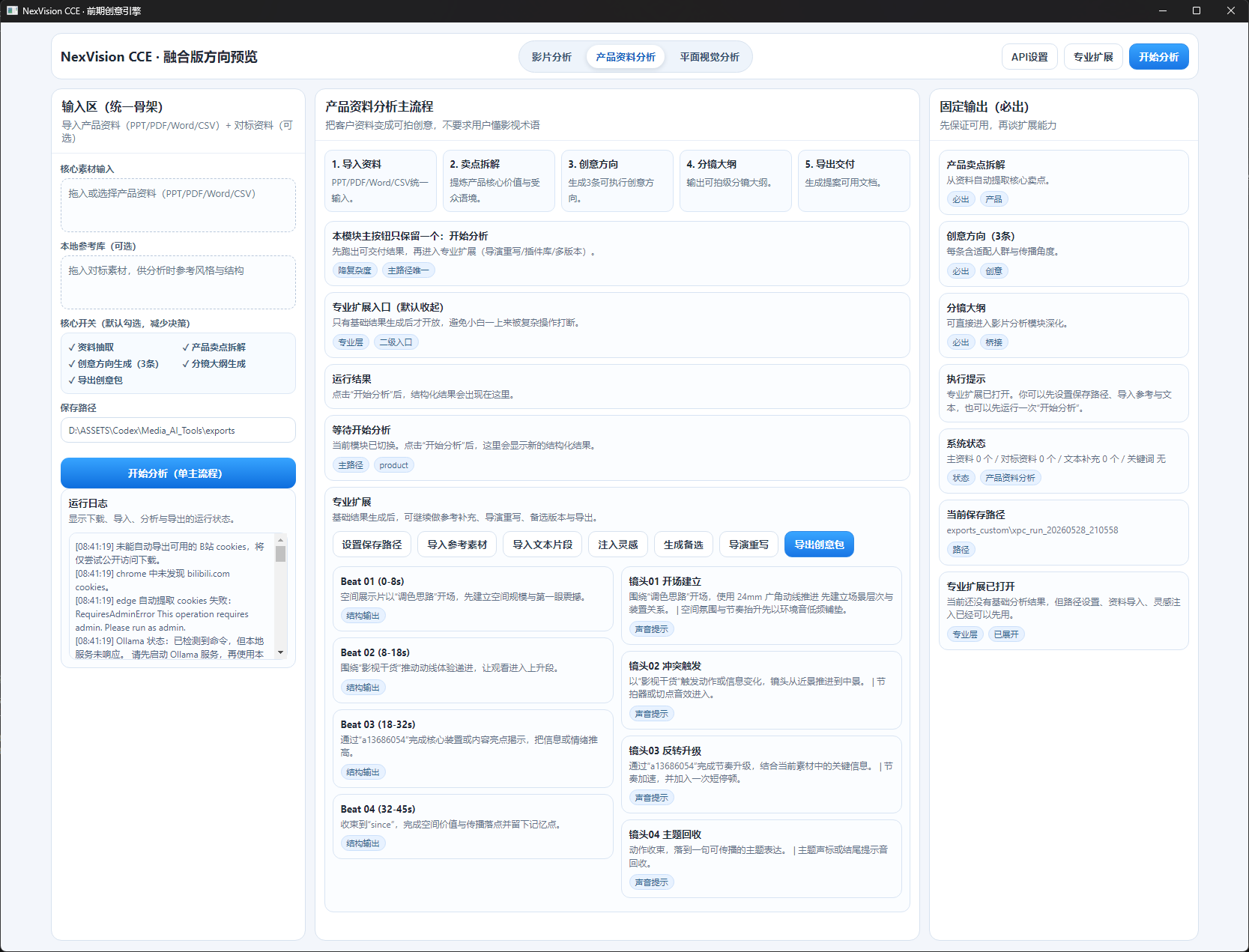Click the 生成备选 button
Screen dimensions: 1249x952
point(683,545)
